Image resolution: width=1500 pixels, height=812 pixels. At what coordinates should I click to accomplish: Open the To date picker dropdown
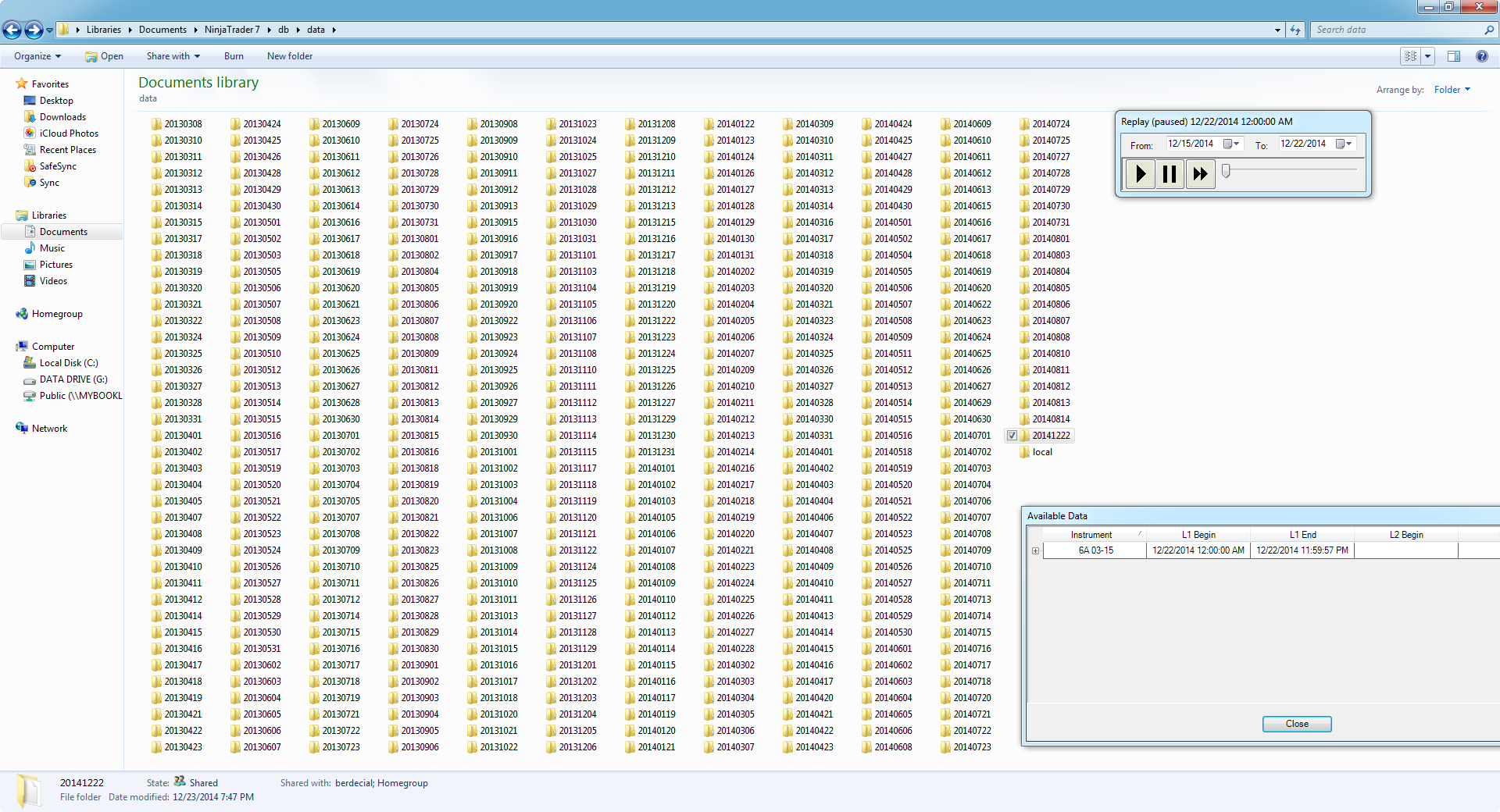click(1345, 144)
